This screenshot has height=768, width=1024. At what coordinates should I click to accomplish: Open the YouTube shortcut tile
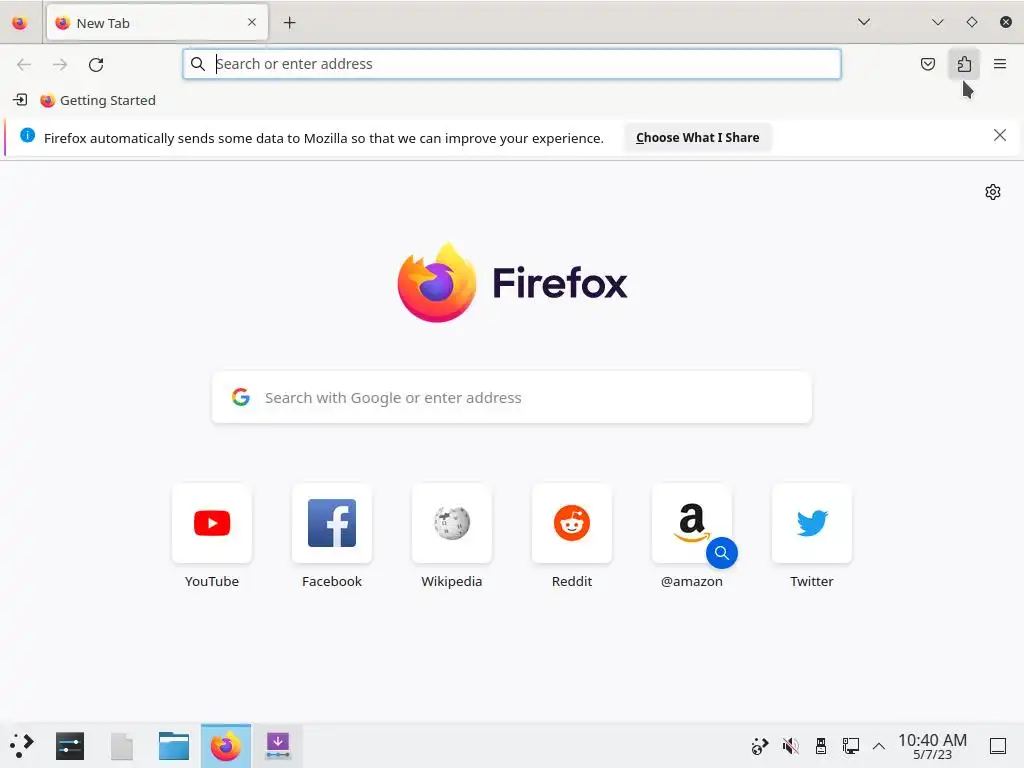click(212, 523)
